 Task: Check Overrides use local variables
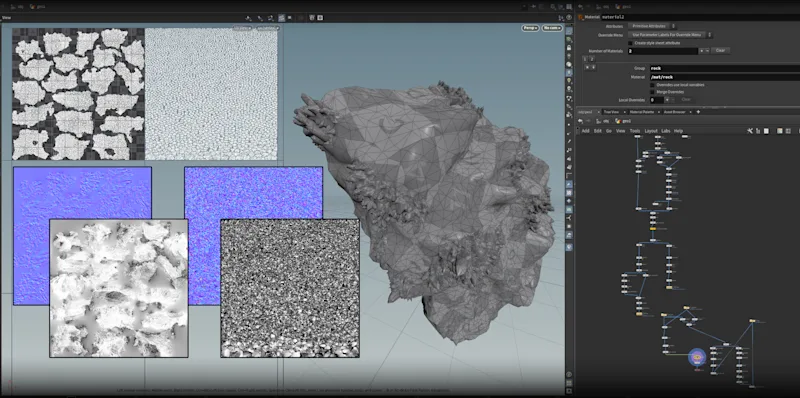click(x=652, y=85)
